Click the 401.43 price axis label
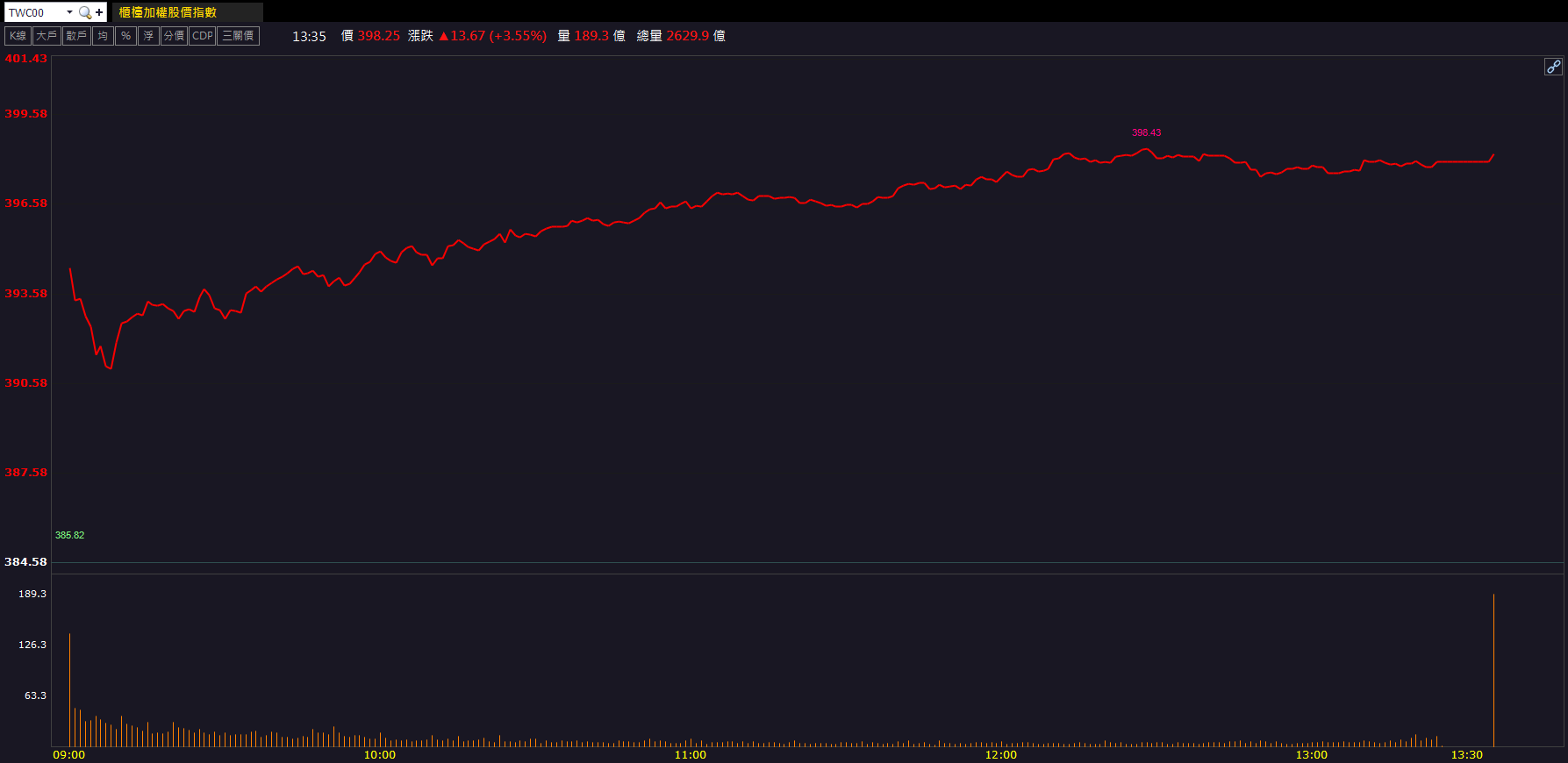 [x=26, y=59]
